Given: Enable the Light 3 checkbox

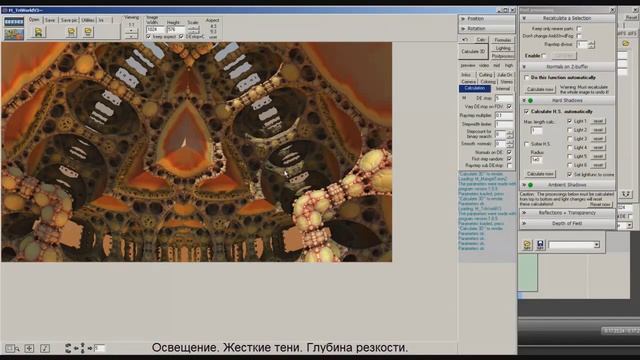Looking at the screenshot, I should point(570,139).
